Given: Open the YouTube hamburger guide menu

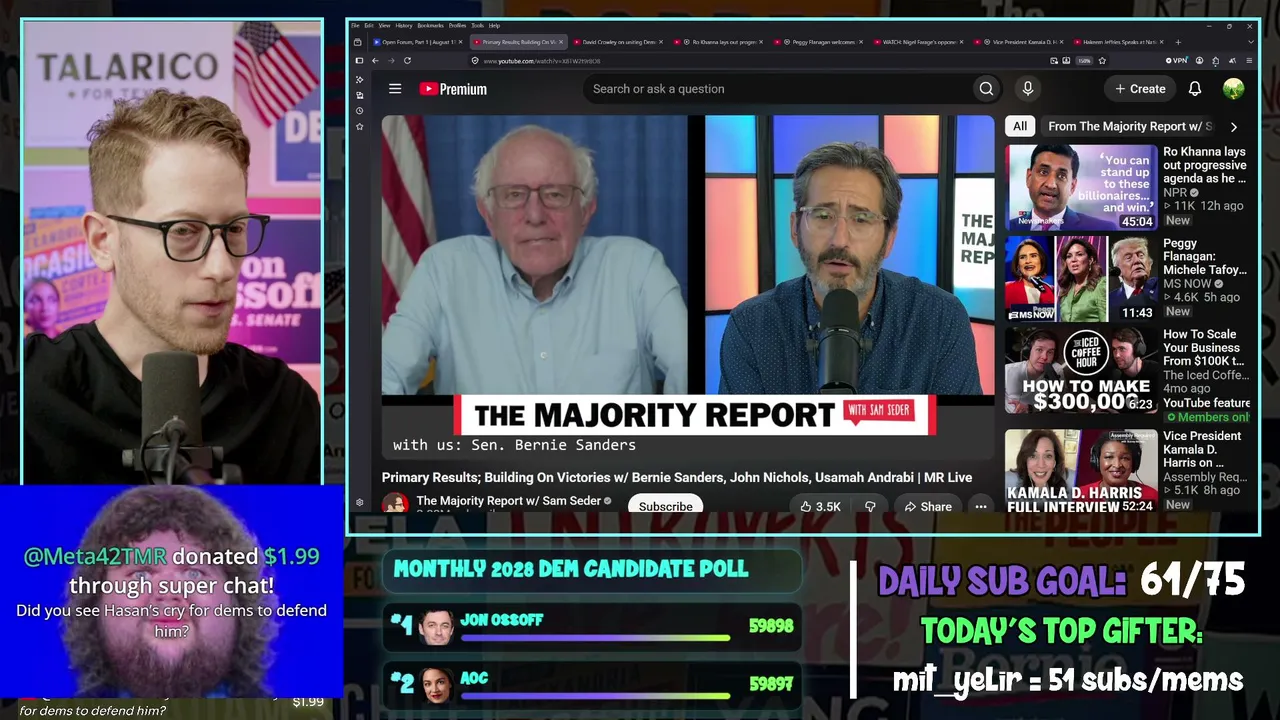Looking at the screenshot, I should click(395, 89).
